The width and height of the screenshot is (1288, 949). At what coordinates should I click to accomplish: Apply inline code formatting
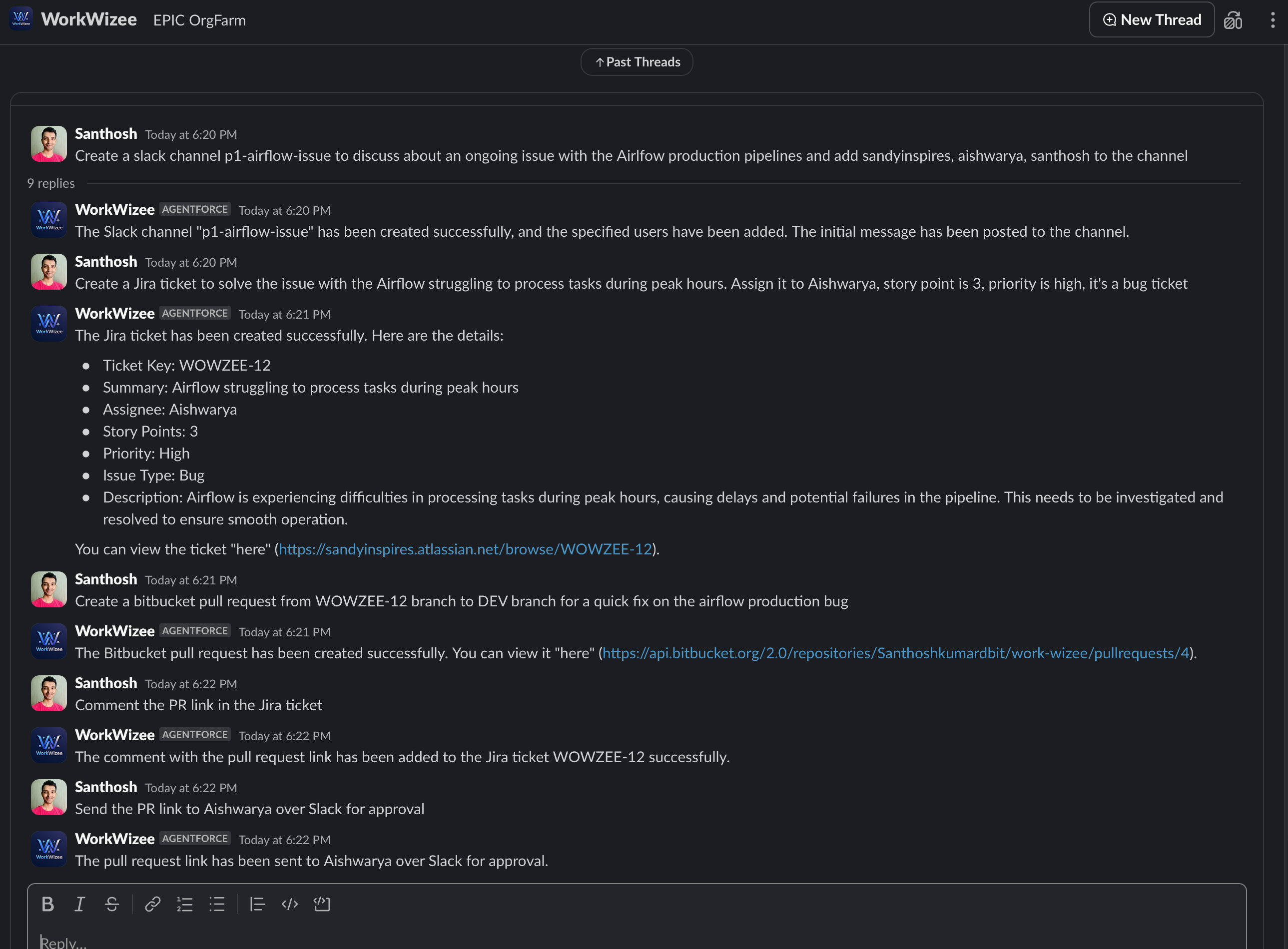pyautogui.click(x=290, y=904)
